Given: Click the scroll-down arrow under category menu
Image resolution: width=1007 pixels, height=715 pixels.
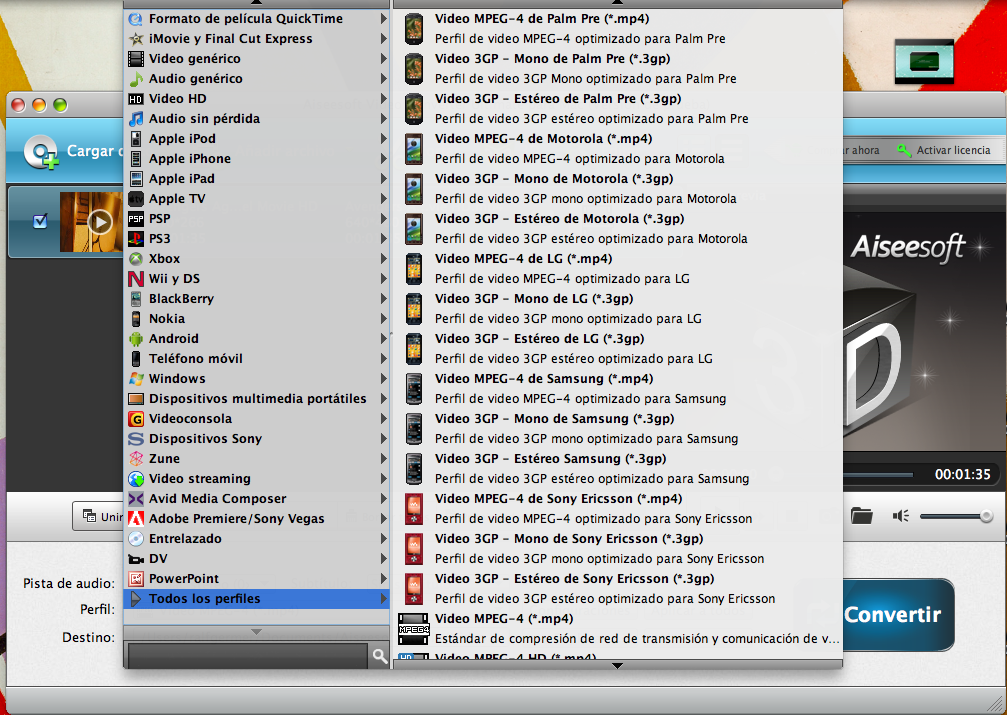Looking at the screenshot, I should 256,632.
